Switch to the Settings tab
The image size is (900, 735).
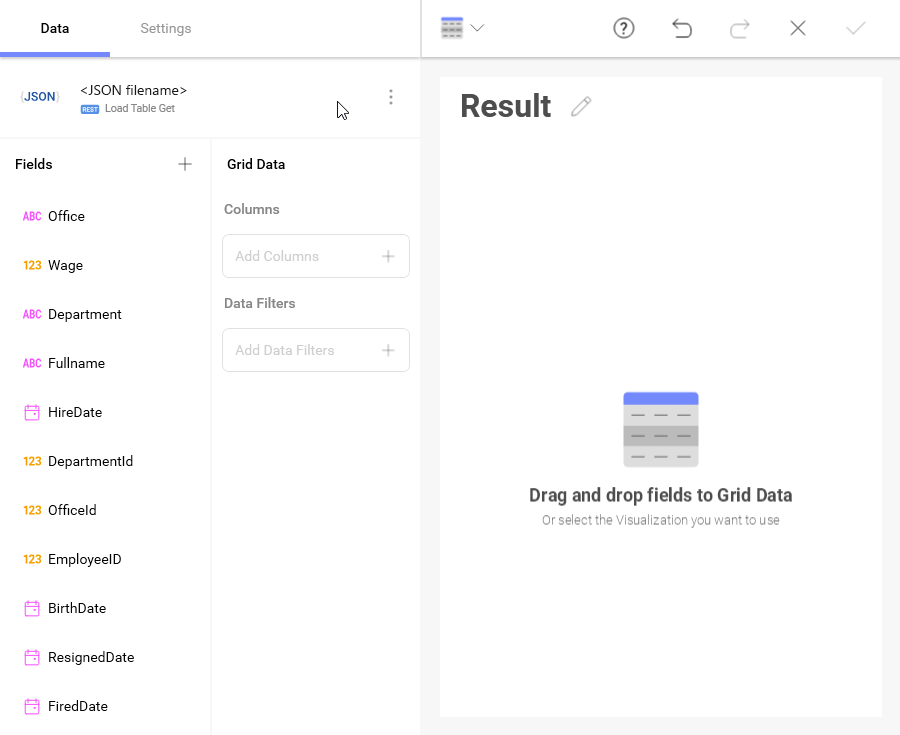165,28
